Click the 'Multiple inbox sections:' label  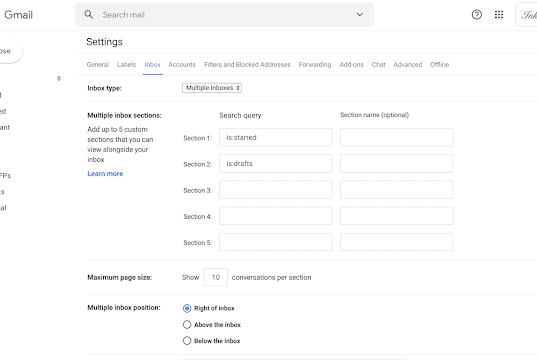[124, 115]
